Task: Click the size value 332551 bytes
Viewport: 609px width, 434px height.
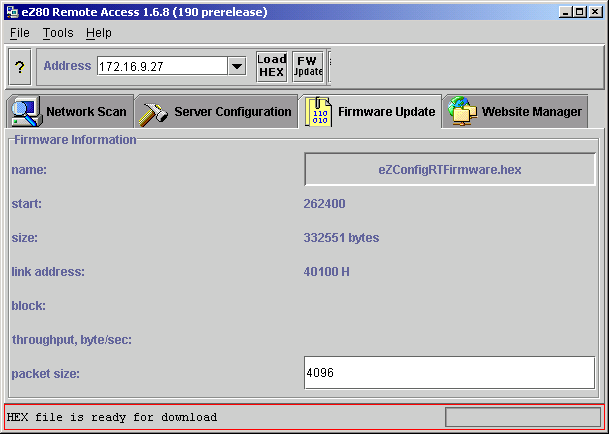Action: tap(341, 237)
